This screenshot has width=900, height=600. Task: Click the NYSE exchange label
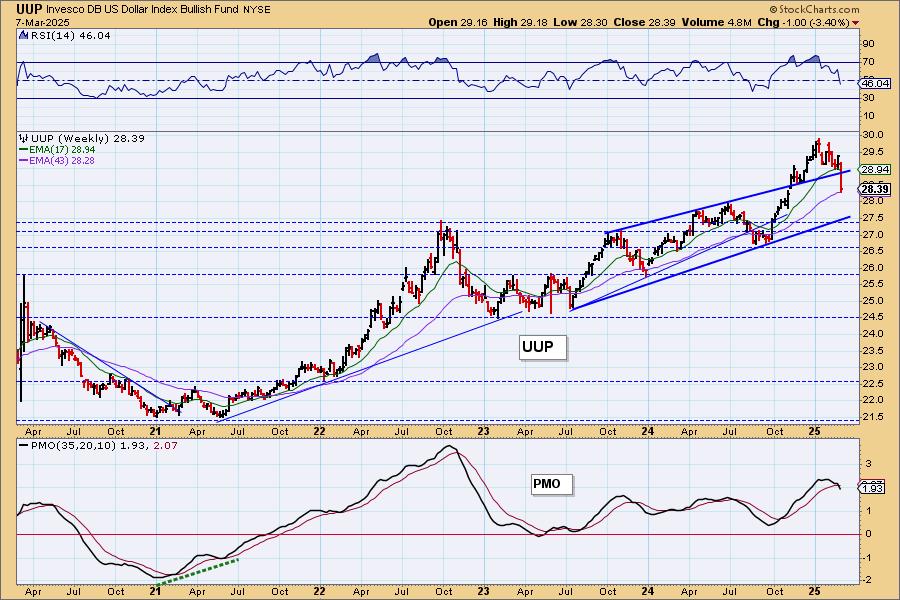257,10
